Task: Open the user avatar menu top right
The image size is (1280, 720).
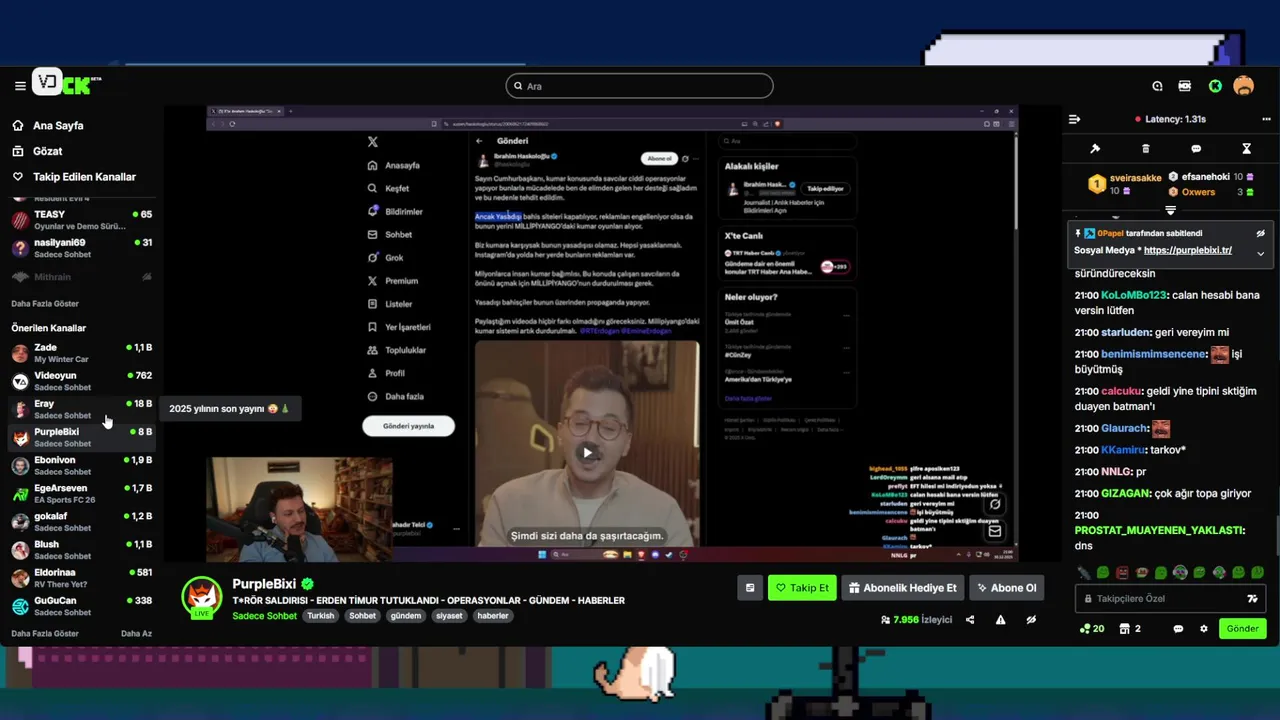Action: tap(1243, 86)
